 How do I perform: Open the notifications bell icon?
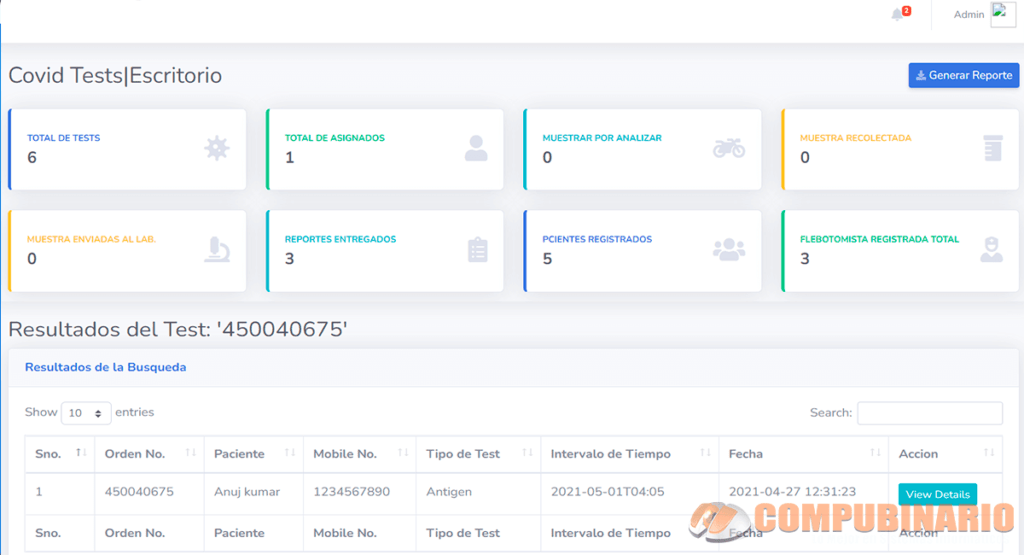(x=898, y=14)
